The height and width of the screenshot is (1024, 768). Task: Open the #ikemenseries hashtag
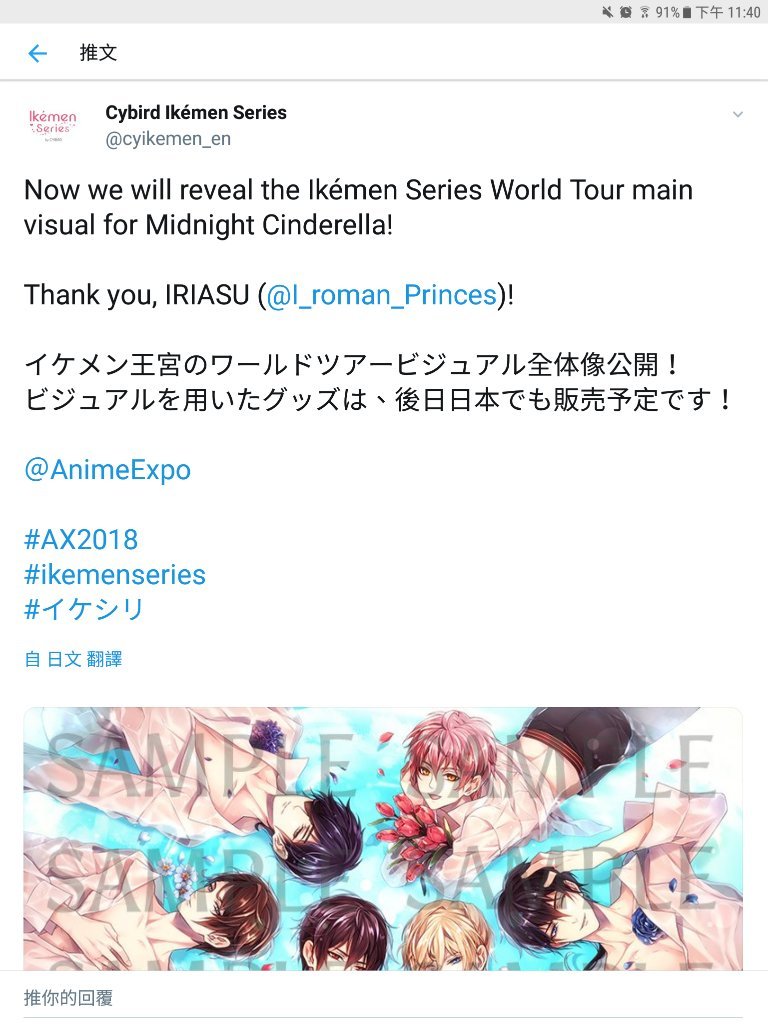(x=115, y=575)
